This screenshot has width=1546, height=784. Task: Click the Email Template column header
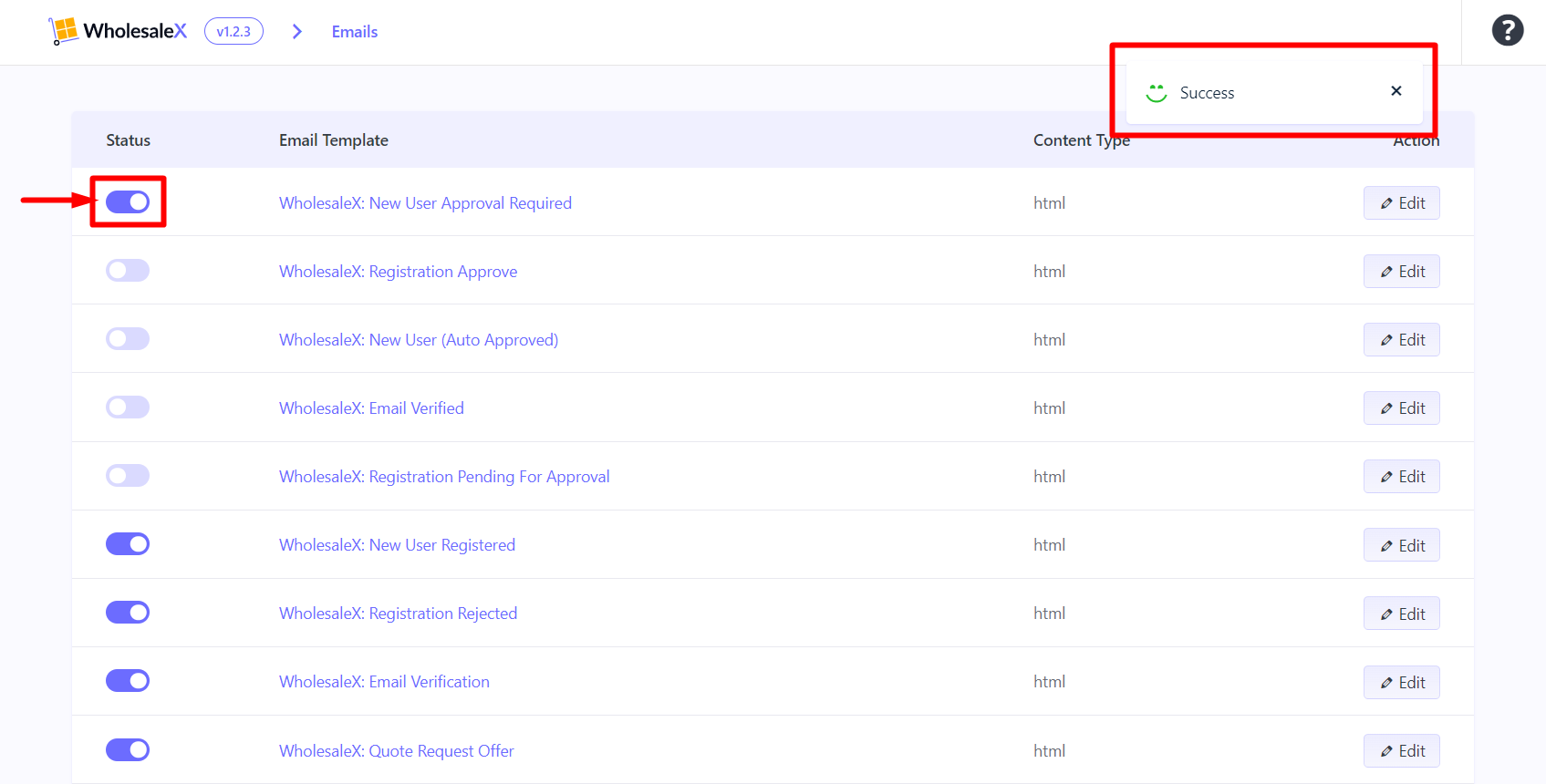[x=334, y=140]
